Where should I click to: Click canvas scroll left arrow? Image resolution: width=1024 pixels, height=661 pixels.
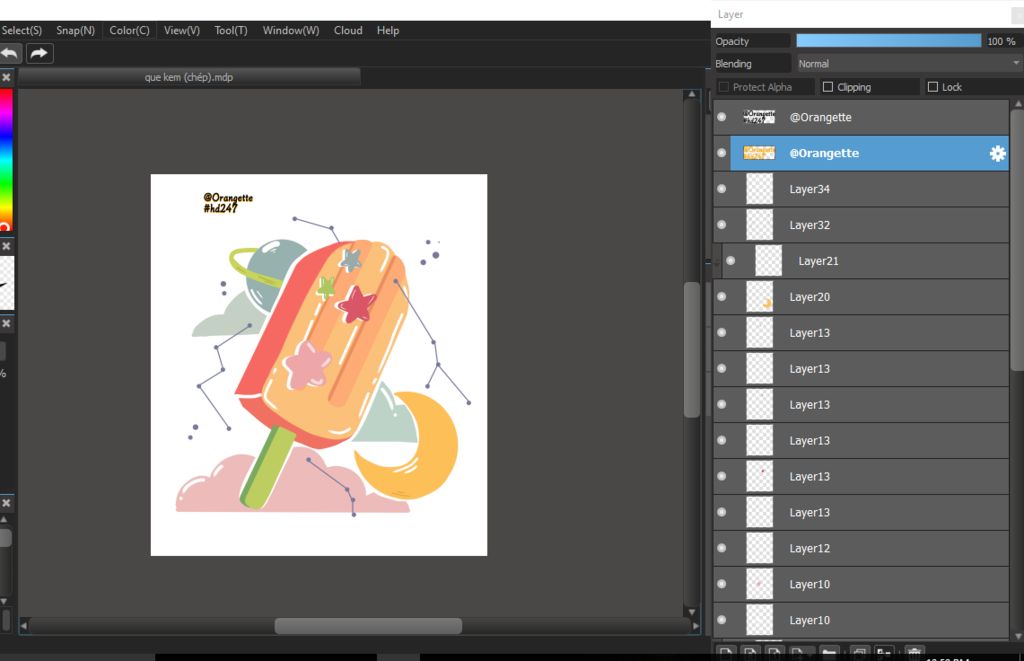[x=24, y=626]
